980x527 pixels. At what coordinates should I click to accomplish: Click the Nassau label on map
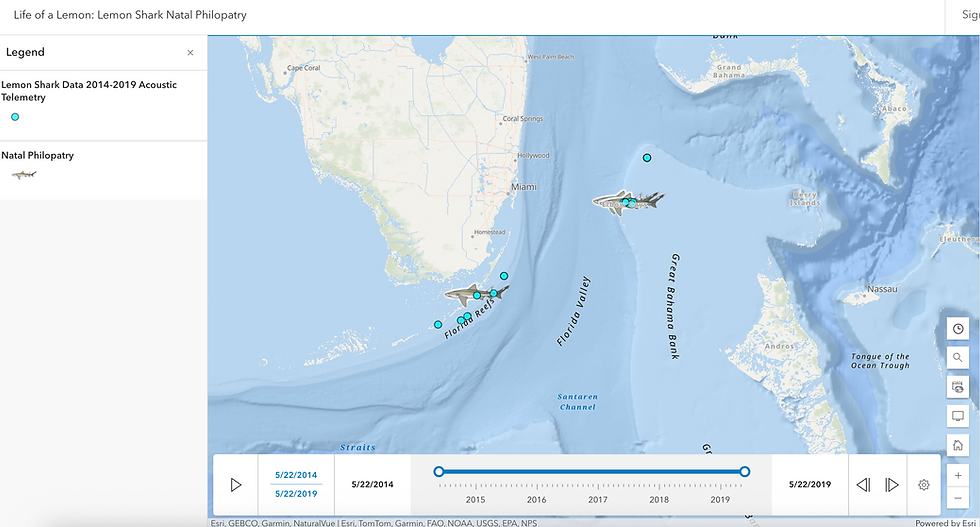coord(882,289)
